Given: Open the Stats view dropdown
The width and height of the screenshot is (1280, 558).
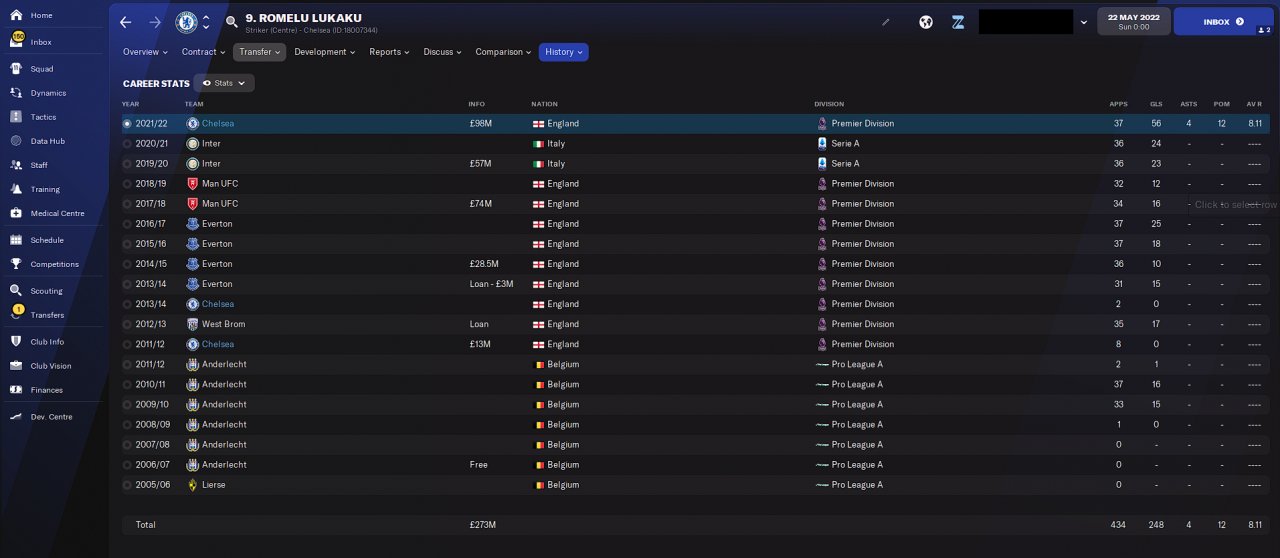Looking at the screenshot, I should 224,83.
